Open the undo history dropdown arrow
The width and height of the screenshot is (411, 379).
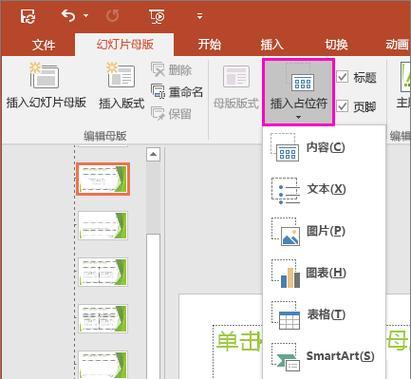point(86,16)
